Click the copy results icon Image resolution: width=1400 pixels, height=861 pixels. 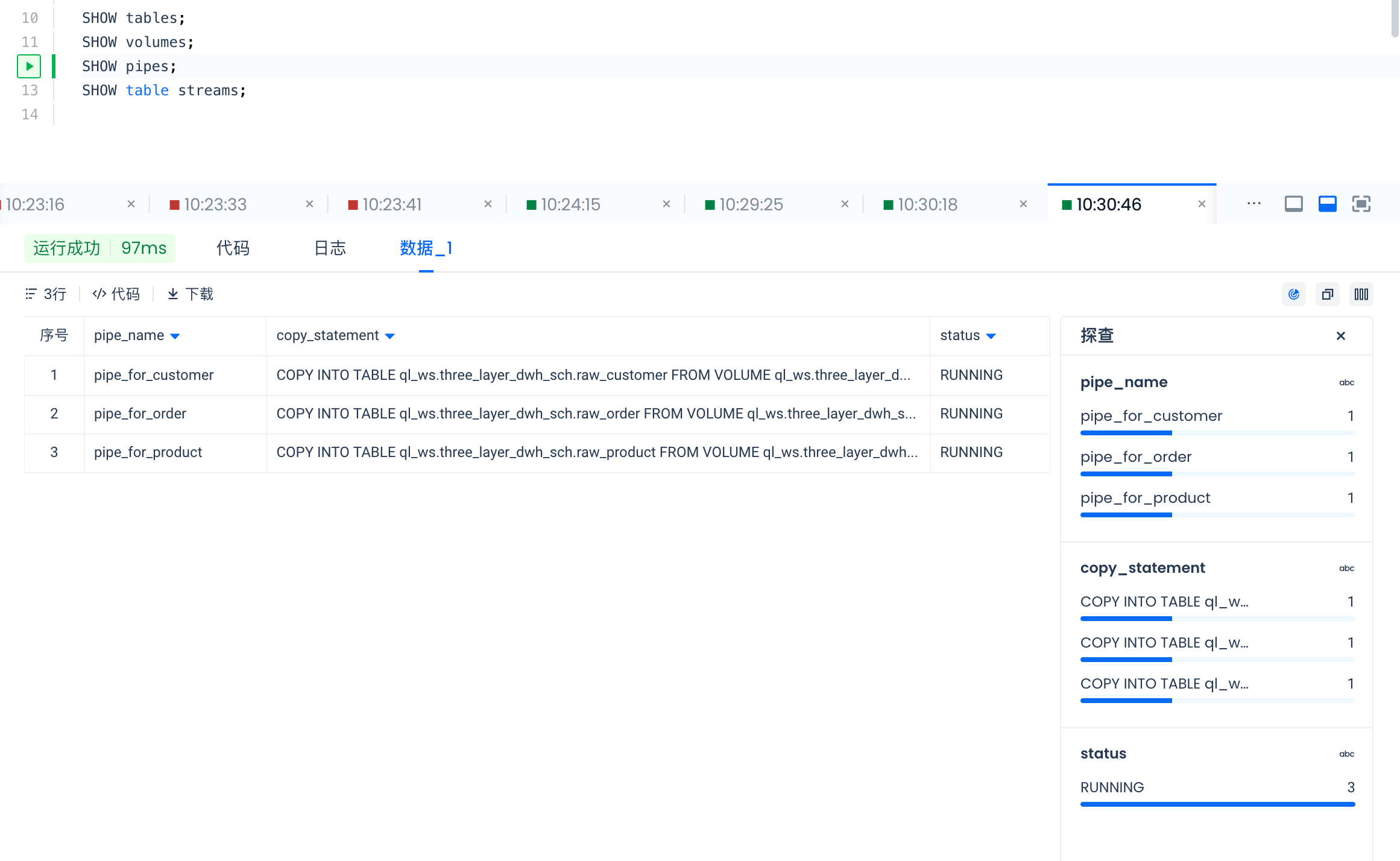pos(1327,294)
